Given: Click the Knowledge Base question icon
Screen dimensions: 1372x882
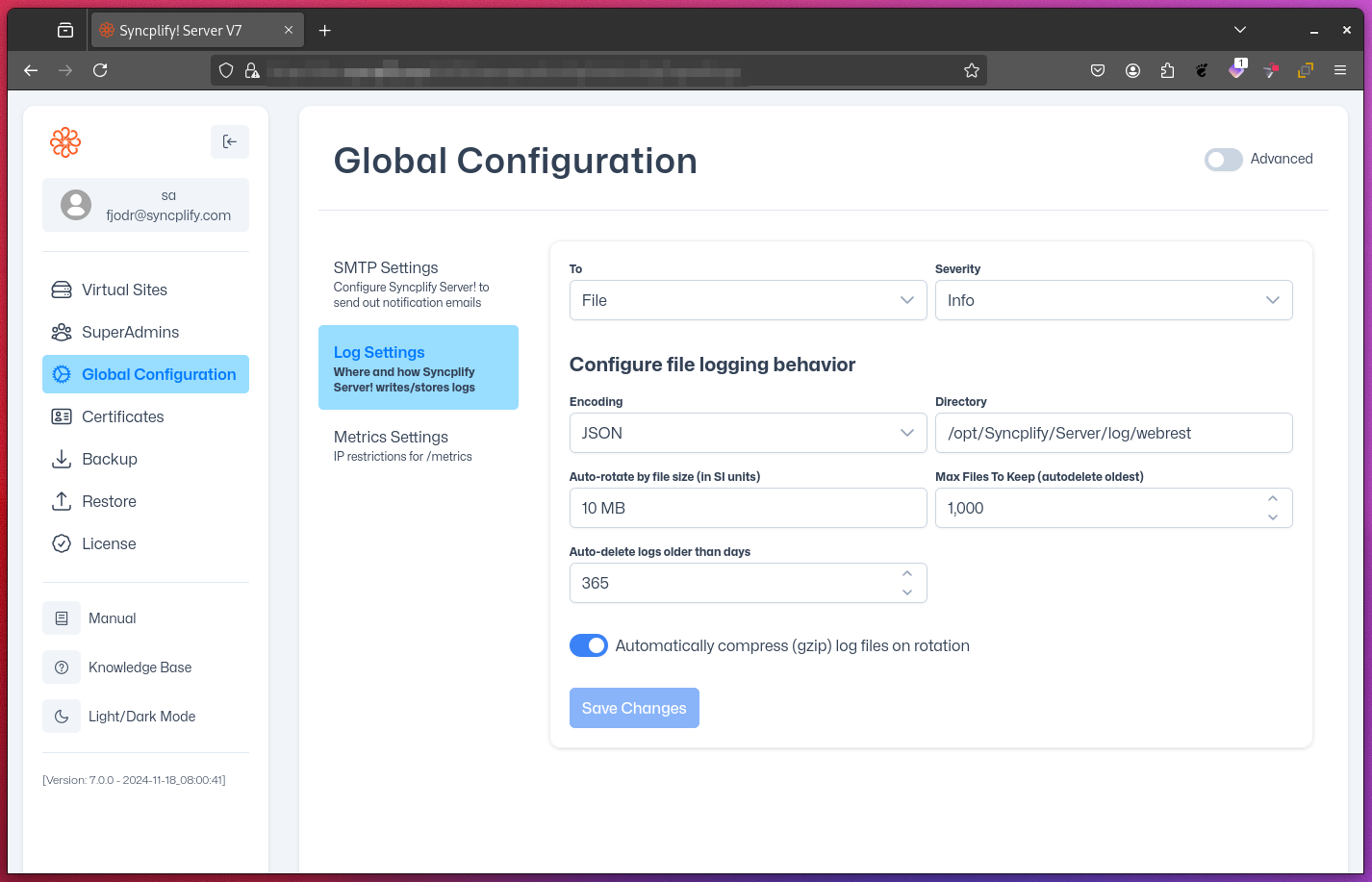Looking at the screenshot, I should coord(62,668).
